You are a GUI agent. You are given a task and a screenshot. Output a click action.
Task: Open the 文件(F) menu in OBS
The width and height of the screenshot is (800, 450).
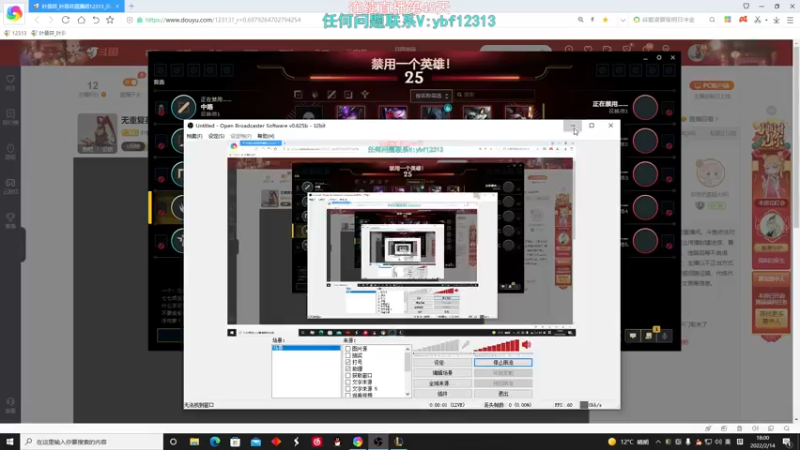pos(194,136)
